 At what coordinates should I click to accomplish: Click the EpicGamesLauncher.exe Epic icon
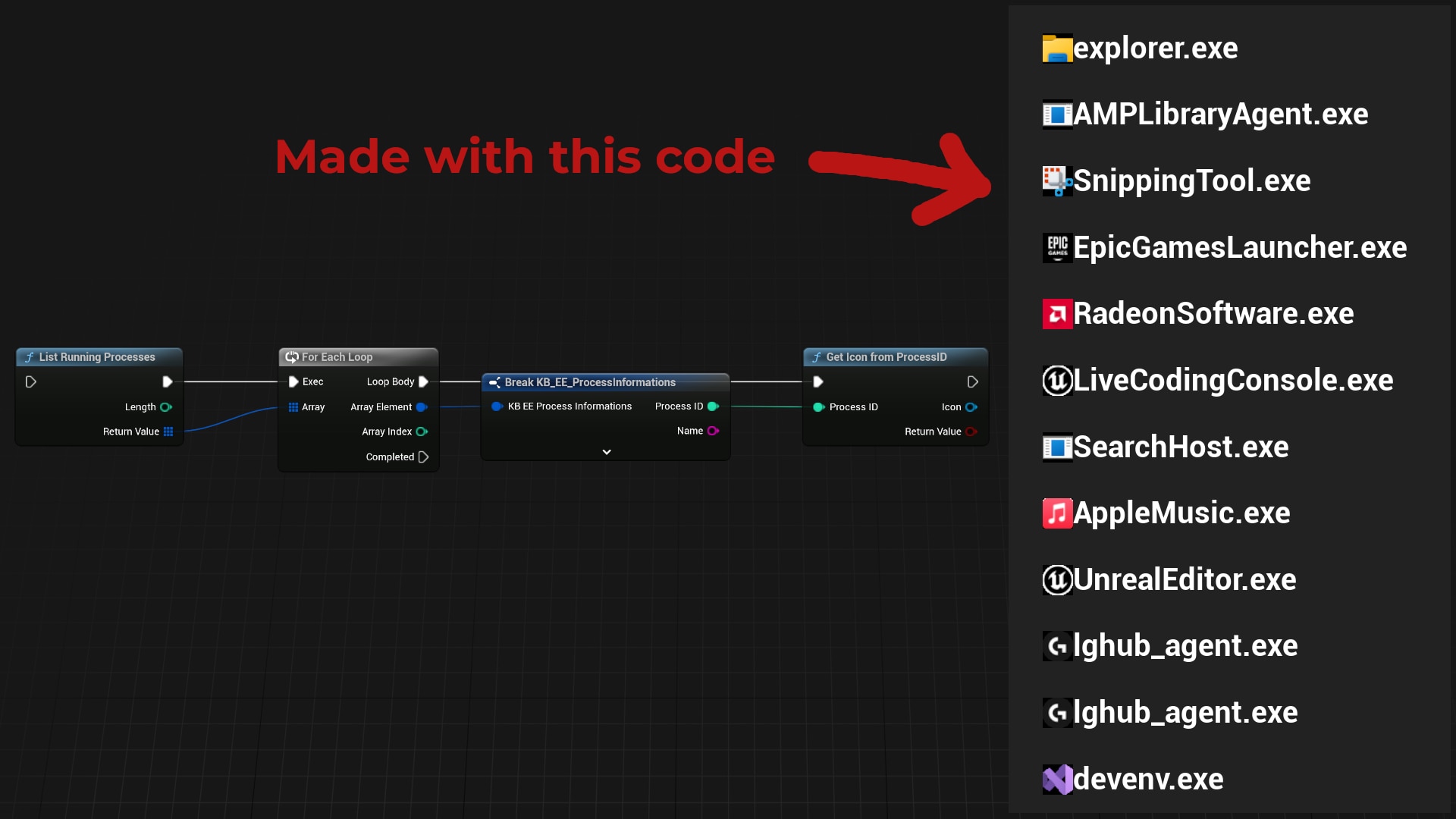pos(1057,248)
